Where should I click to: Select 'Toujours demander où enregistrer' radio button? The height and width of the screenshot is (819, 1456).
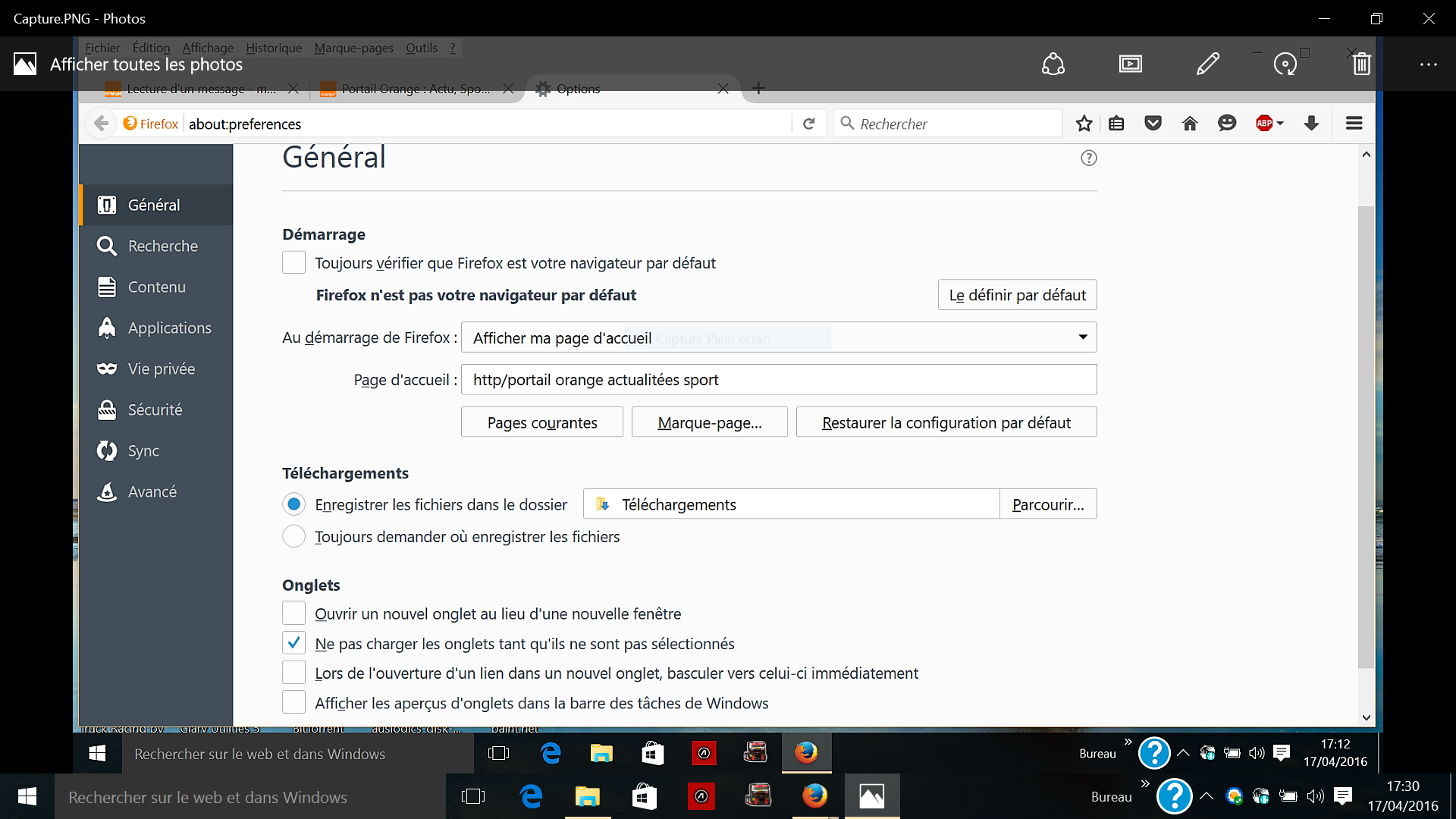(x=293, y=537)
